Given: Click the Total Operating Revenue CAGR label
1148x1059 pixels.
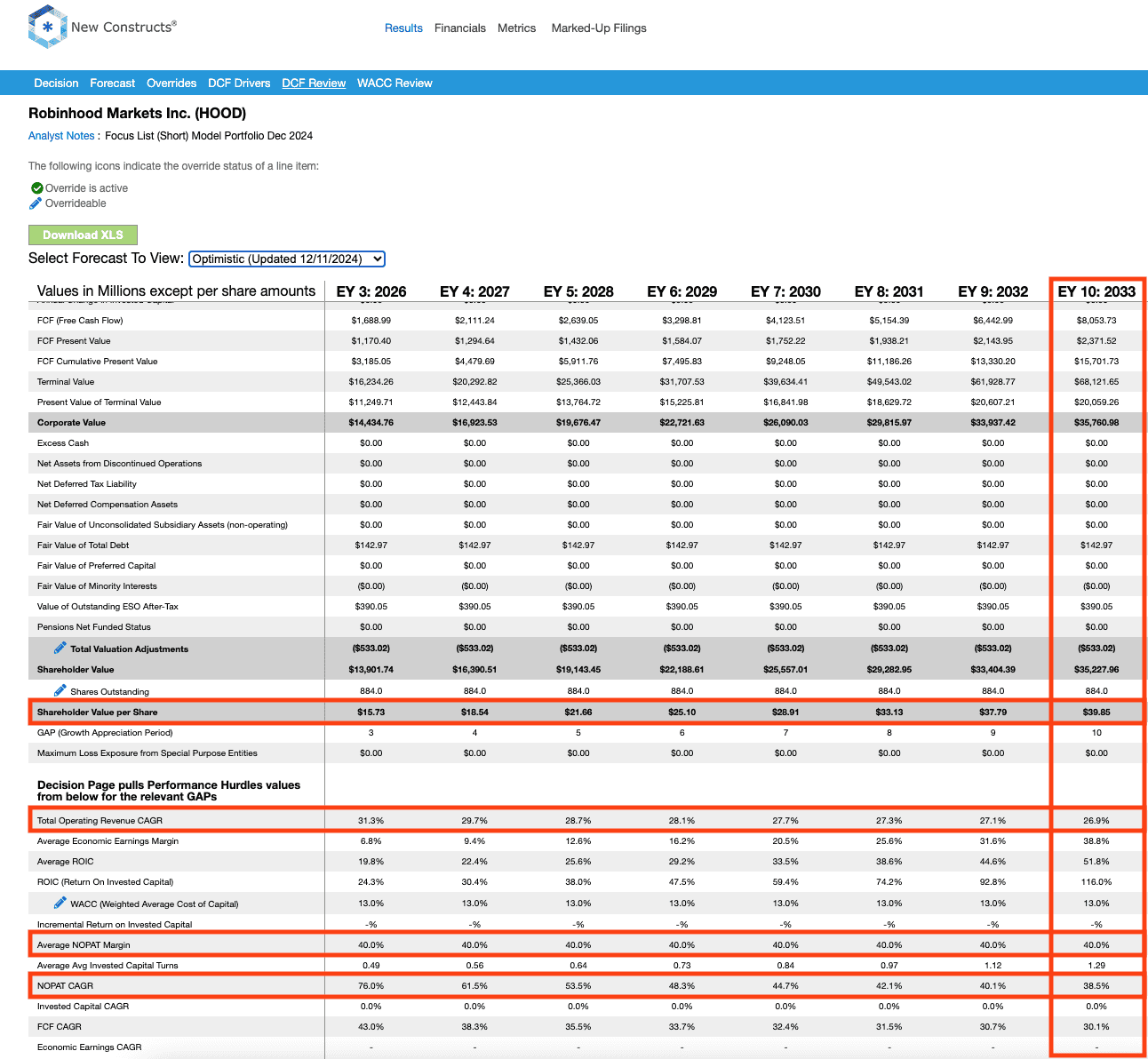Looking at the screenshot, I should 100,820.
